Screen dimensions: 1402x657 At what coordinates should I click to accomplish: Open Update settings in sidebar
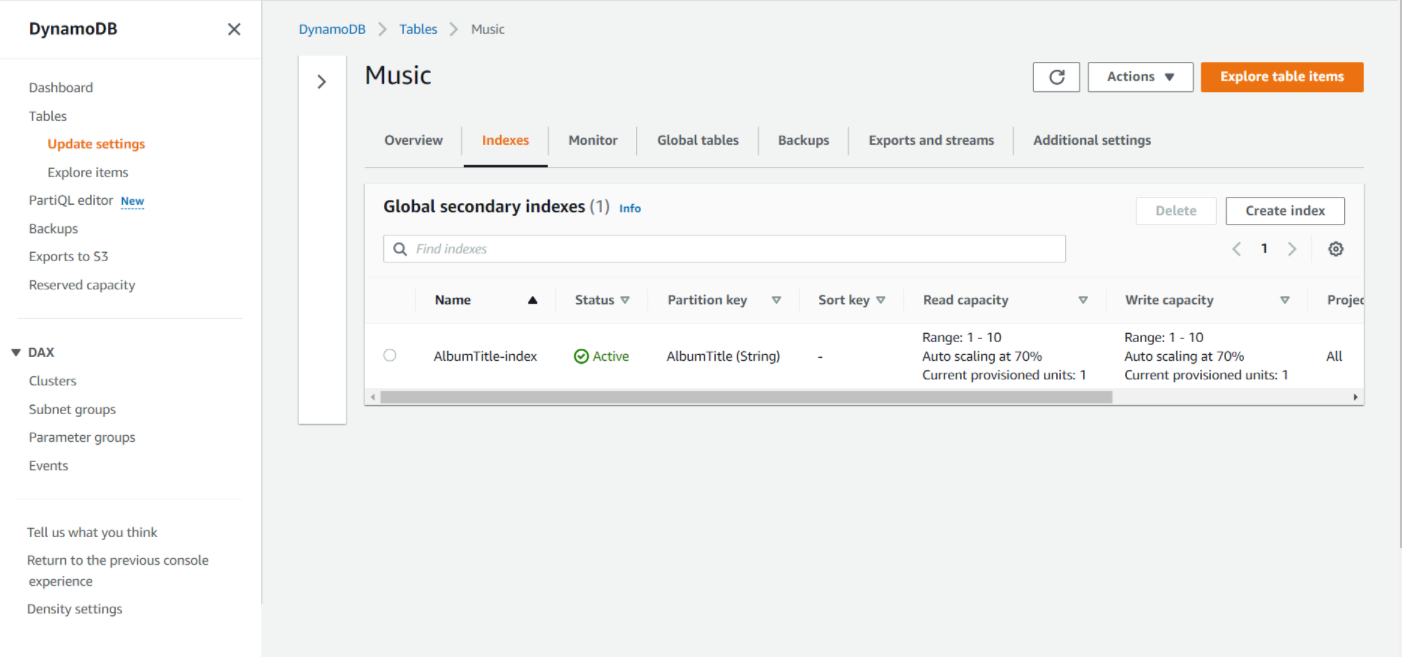[96, 144]
